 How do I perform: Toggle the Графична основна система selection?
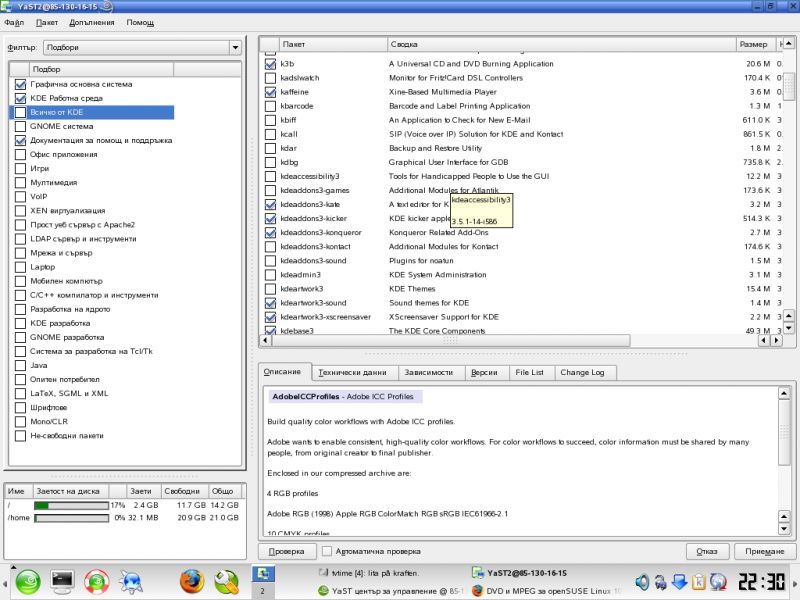(20, 84)
